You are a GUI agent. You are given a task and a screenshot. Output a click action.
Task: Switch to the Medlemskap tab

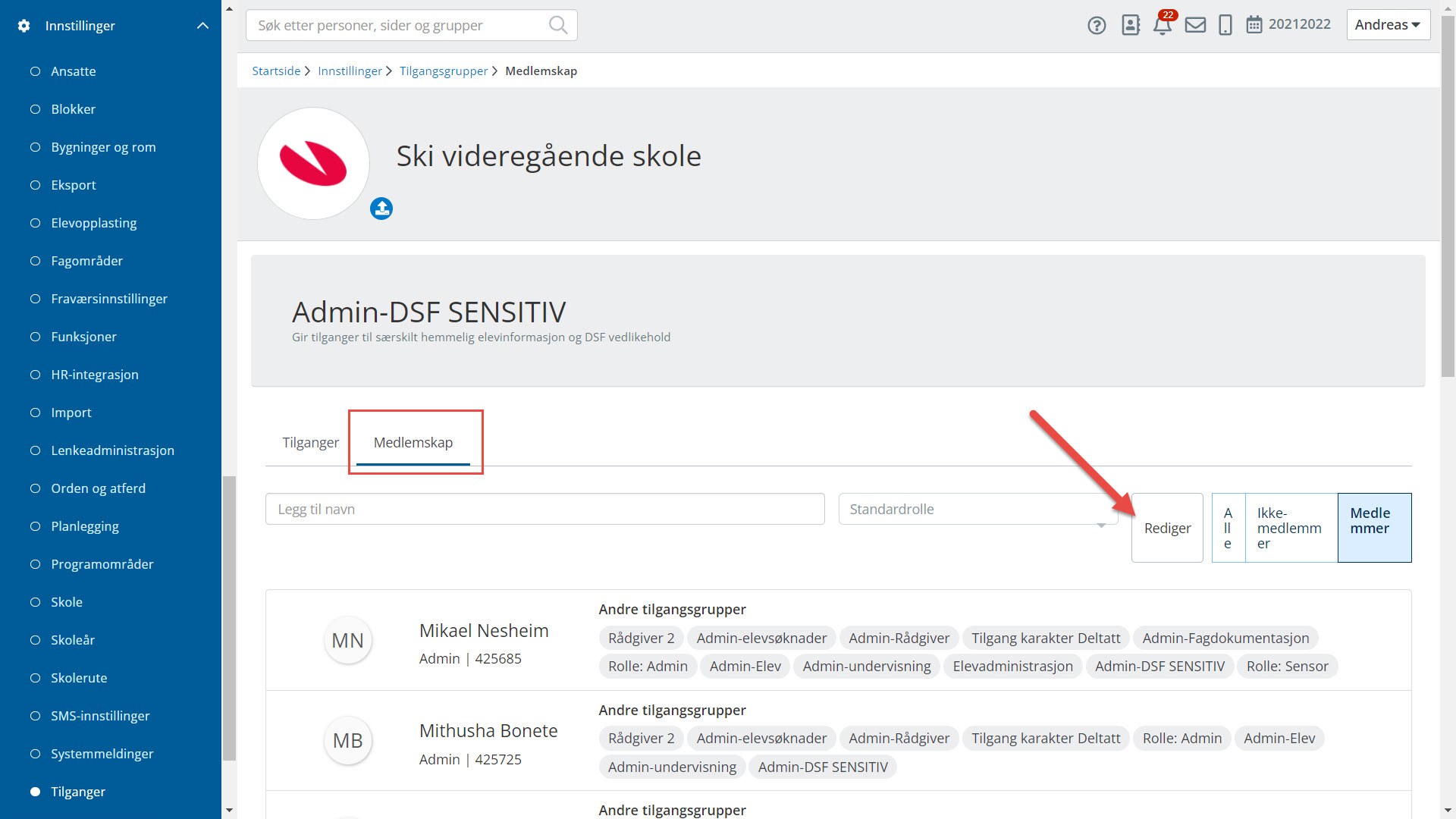[413, 442]
